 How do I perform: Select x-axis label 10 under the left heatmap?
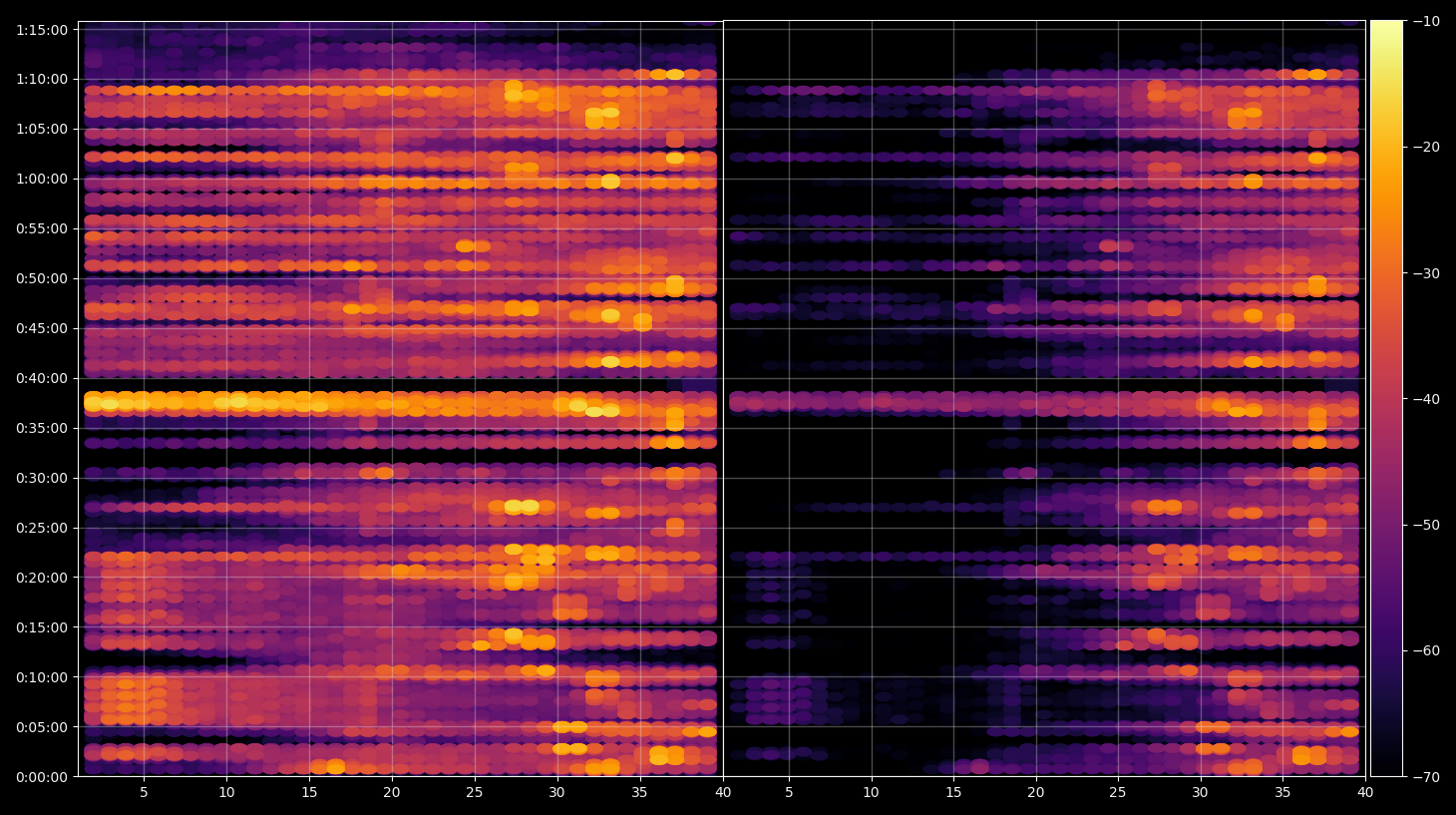[x=226, y=793]
